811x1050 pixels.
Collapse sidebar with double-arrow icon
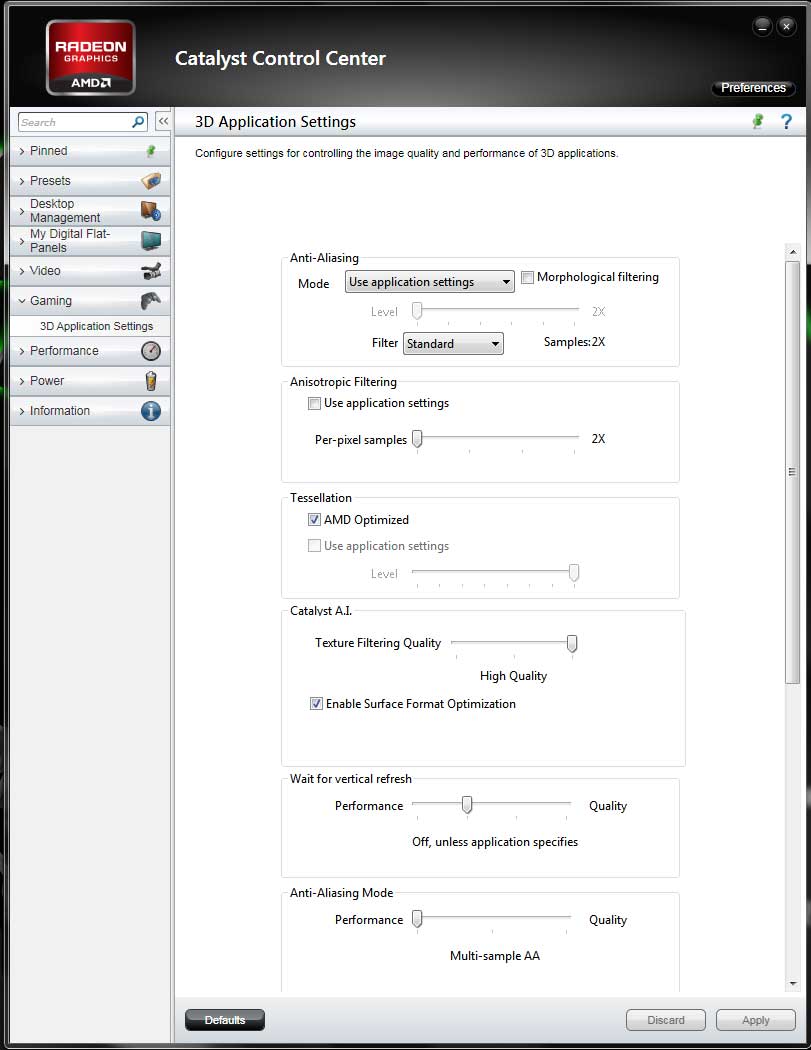coord(163,121)
